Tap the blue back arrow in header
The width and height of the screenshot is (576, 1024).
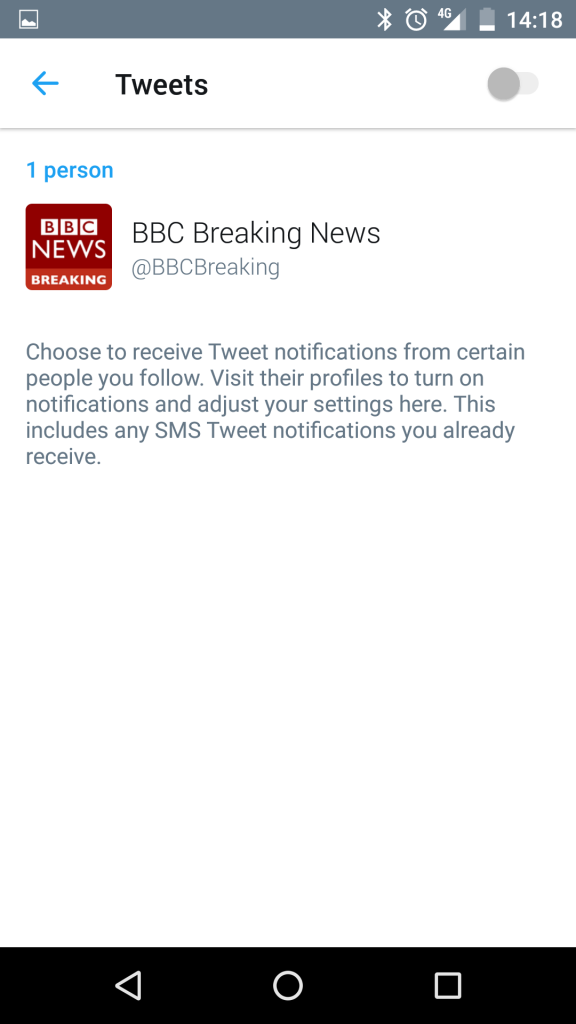pyautogui.click(x=45, y=84)
